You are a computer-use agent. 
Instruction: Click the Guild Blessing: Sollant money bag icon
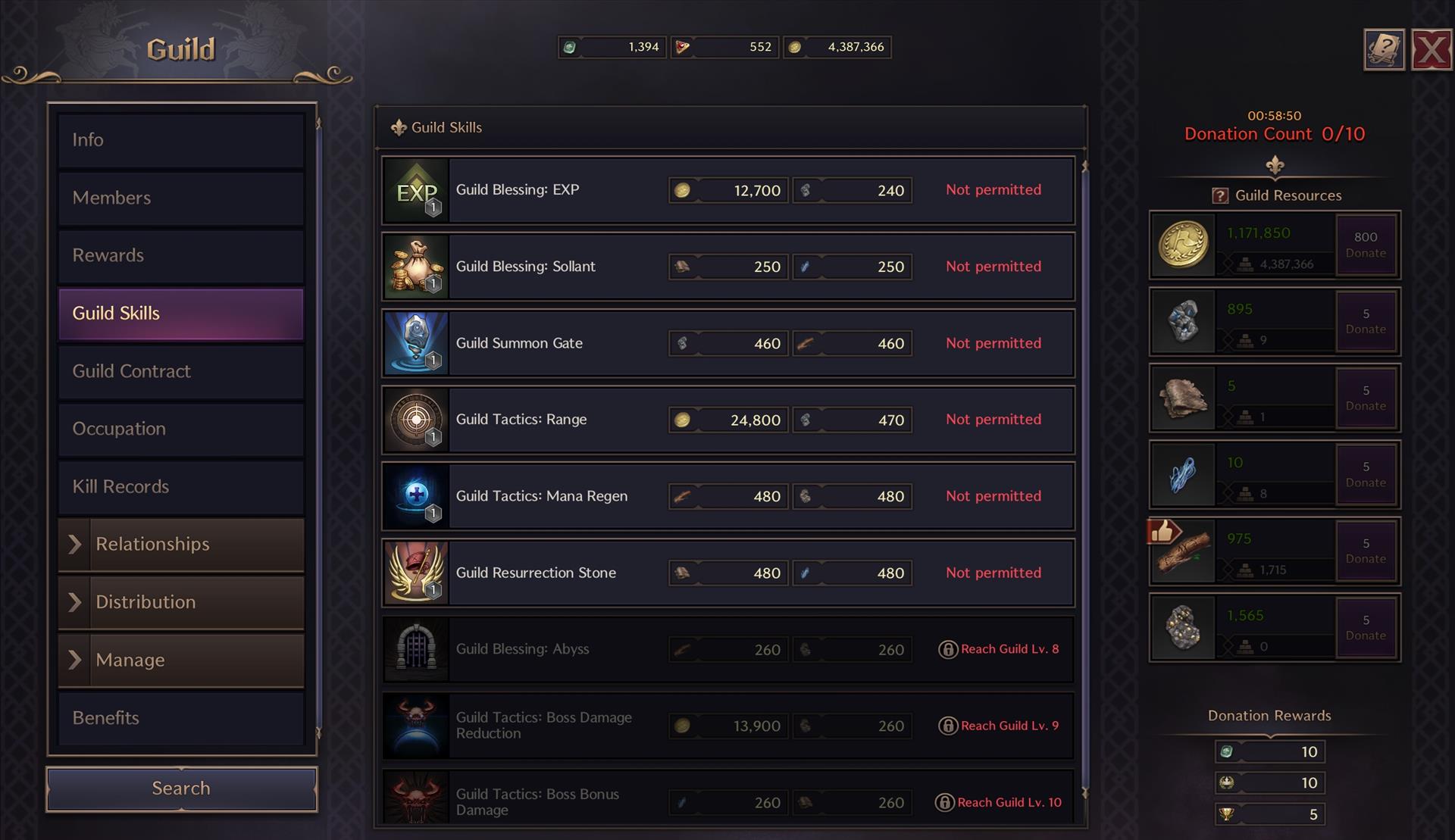416,267
